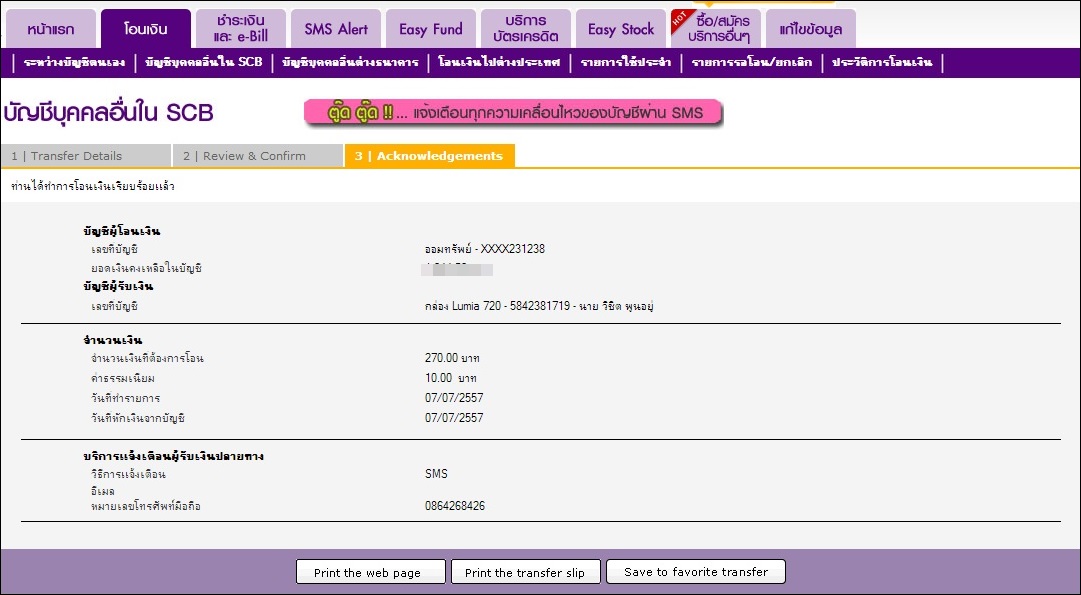Click Print the web page button
The height and width of the screenshot is (595, 1081).
coord(371,572)
